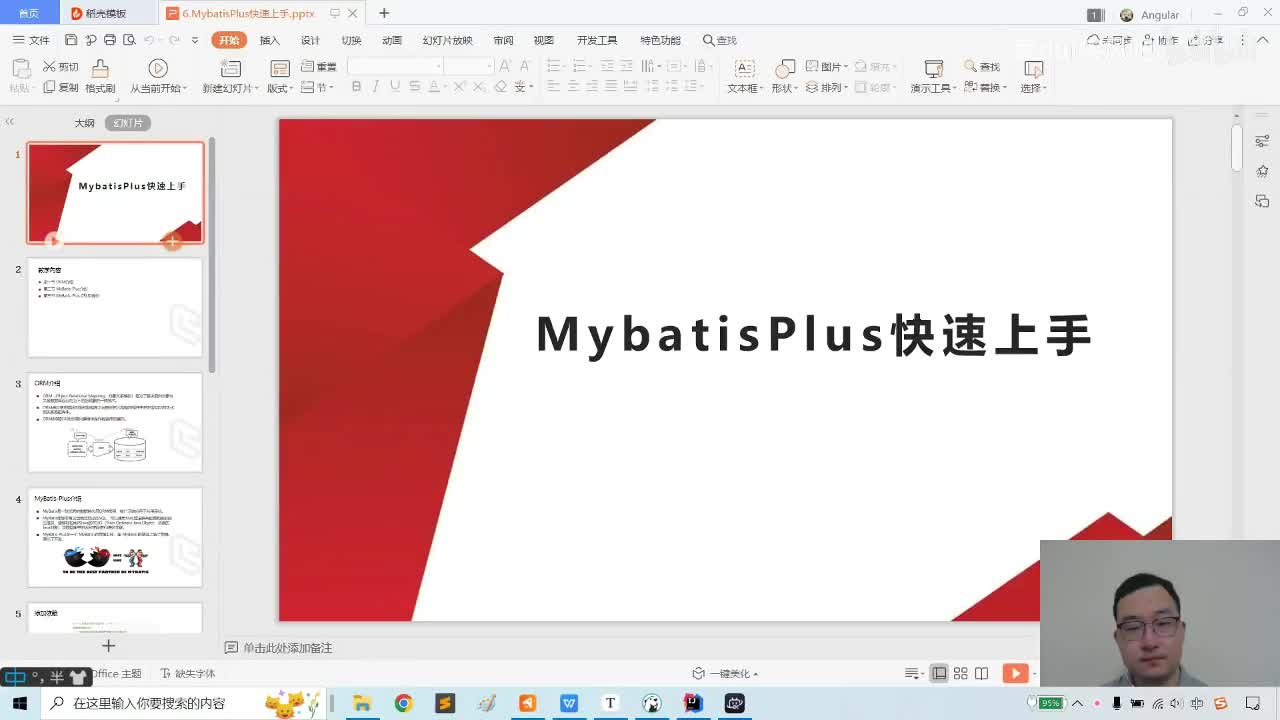The height and width of the screenshot is (720, 1280).
Task: Add slide with plus below thumbnails
Action: pos(109,646)
